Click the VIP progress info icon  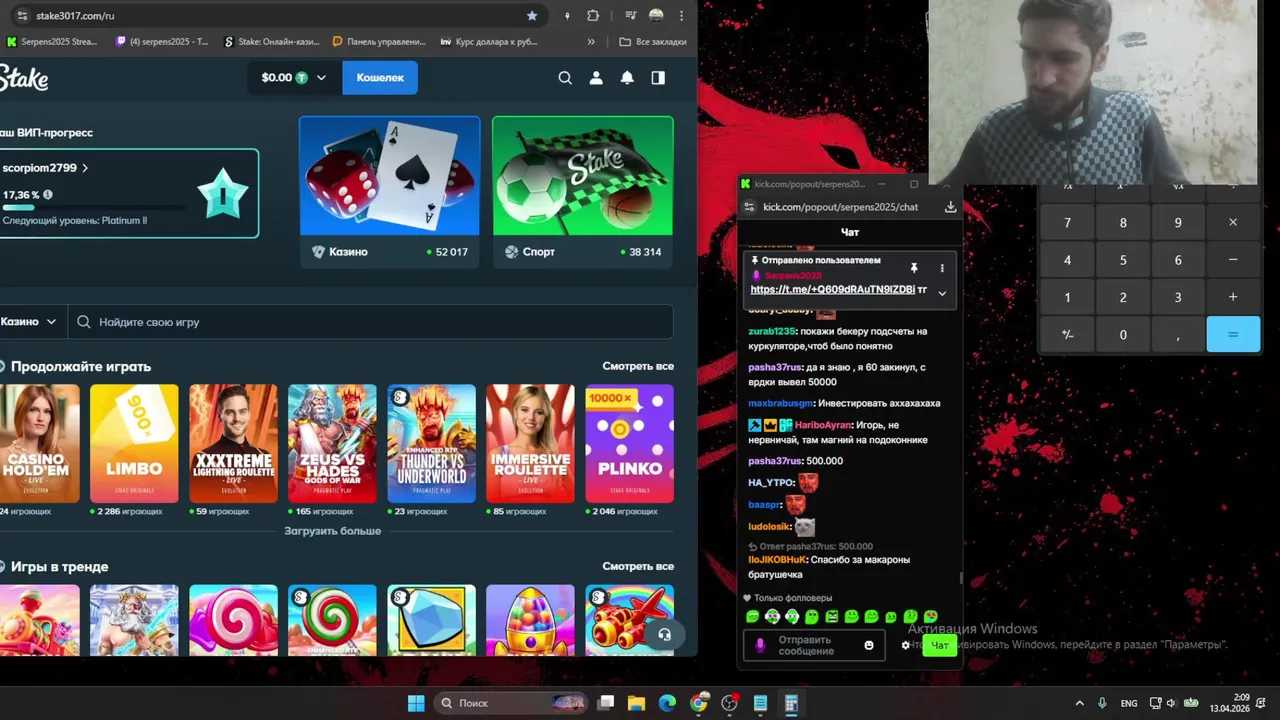point(48,195)
